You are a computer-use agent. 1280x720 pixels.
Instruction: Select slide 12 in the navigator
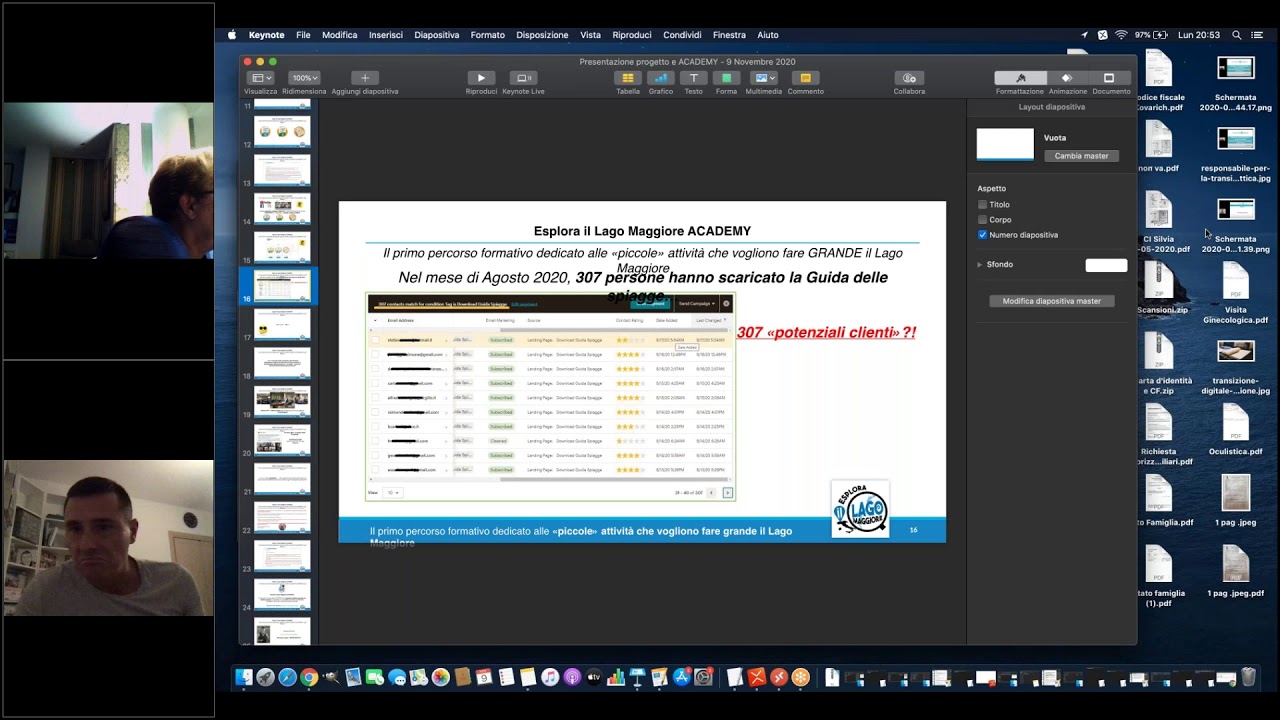282,132
